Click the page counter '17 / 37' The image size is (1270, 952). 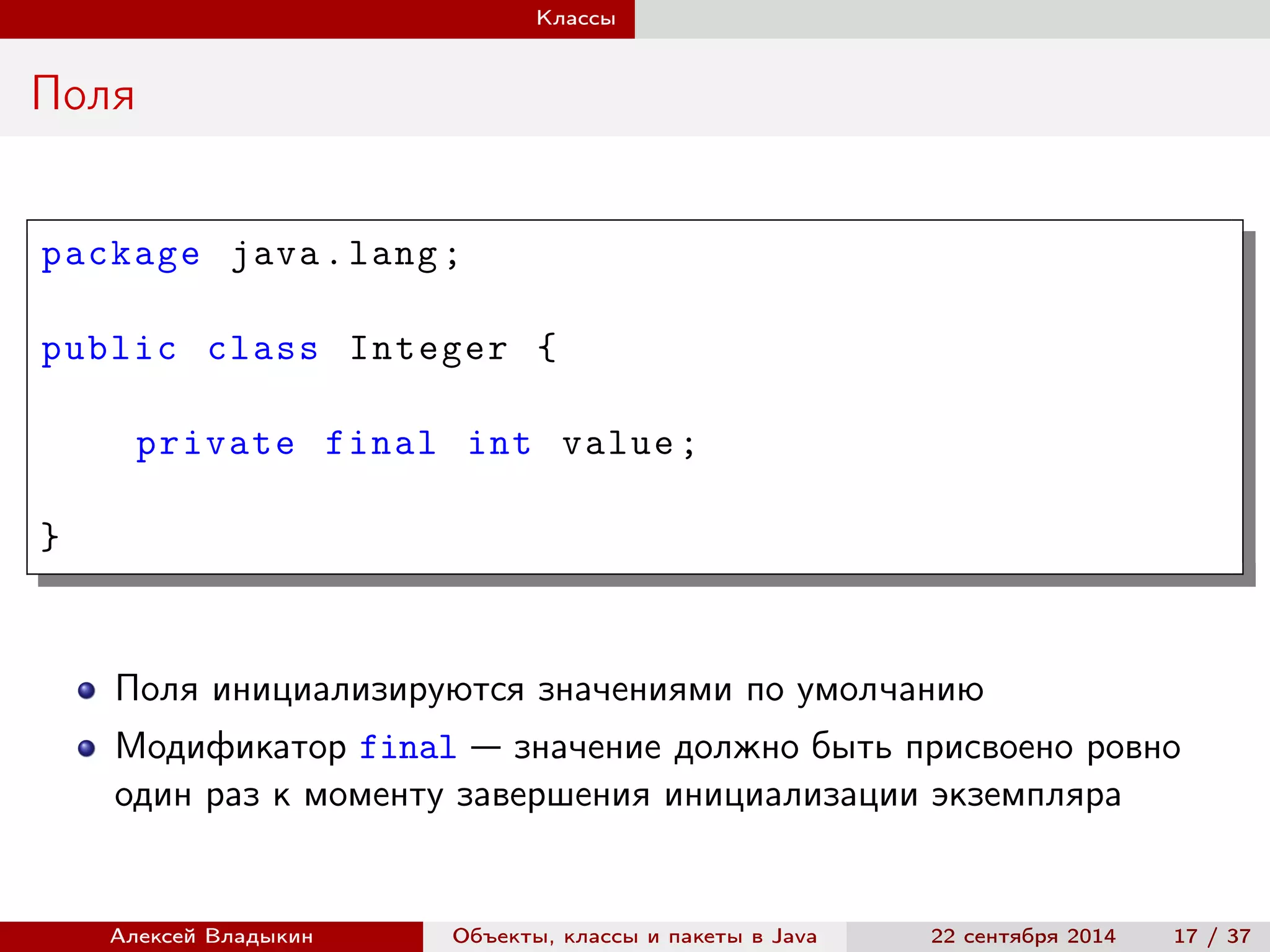1212,937
